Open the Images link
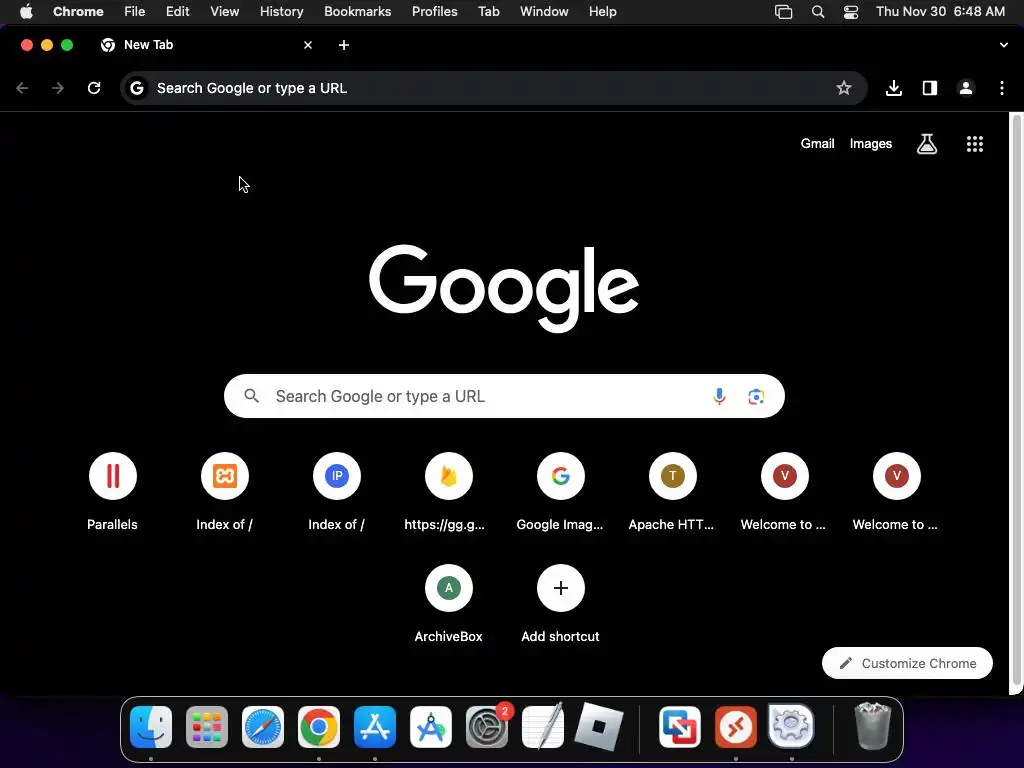This screenshot has height=768, width=1024. [x=871, y=144]
